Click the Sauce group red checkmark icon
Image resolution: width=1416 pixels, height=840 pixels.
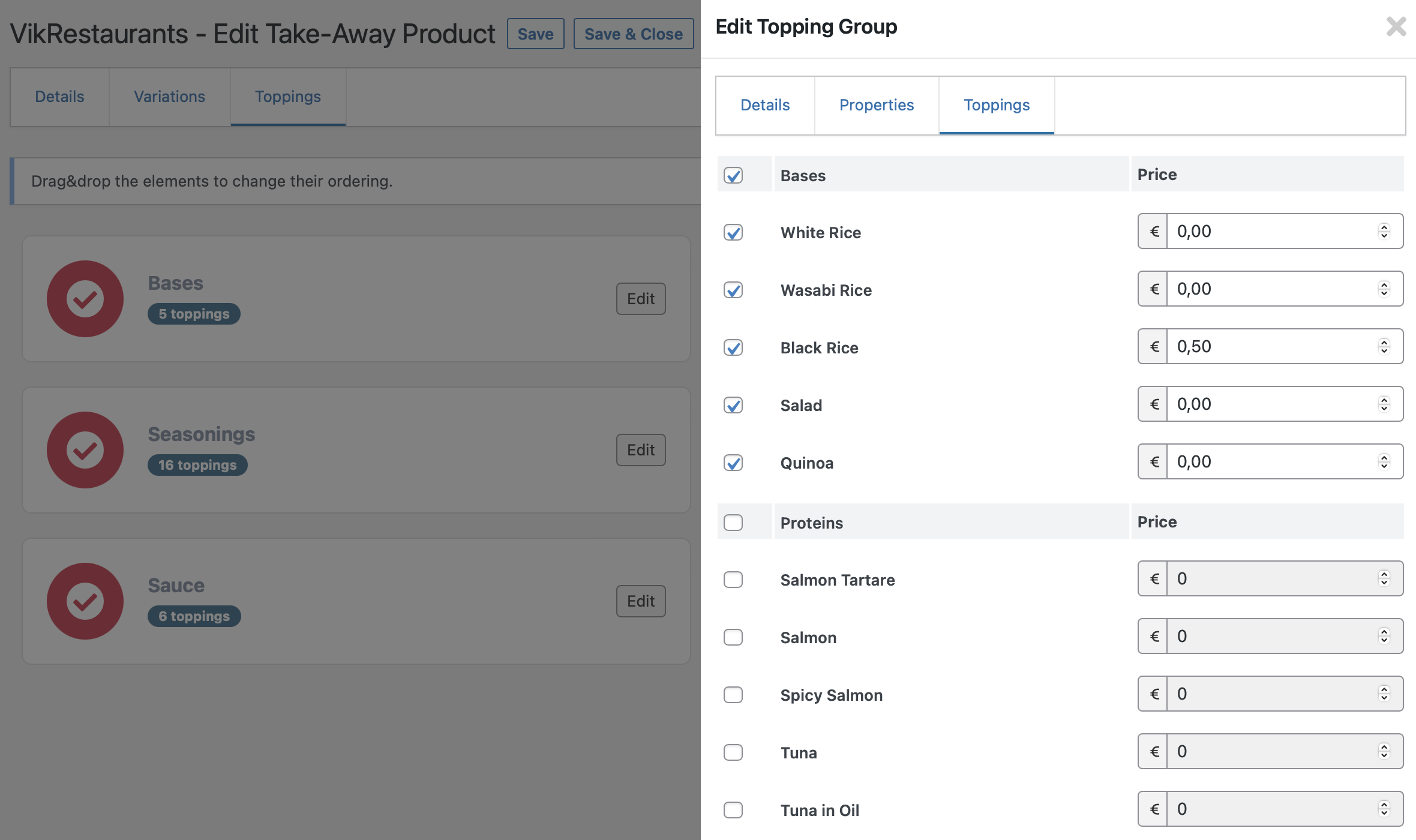click(85, 601)
